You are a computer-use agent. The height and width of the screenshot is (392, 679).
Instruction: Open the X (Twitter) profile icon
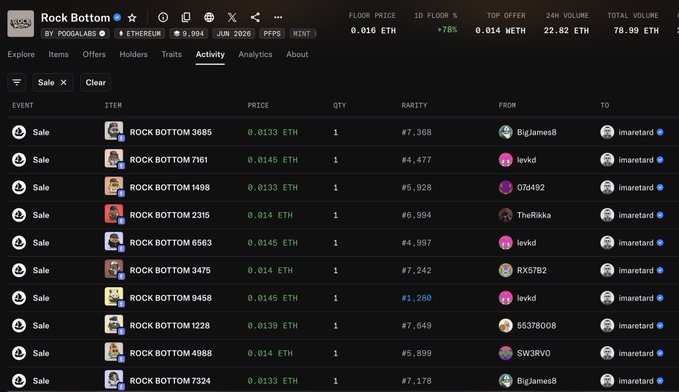[232, 17]
